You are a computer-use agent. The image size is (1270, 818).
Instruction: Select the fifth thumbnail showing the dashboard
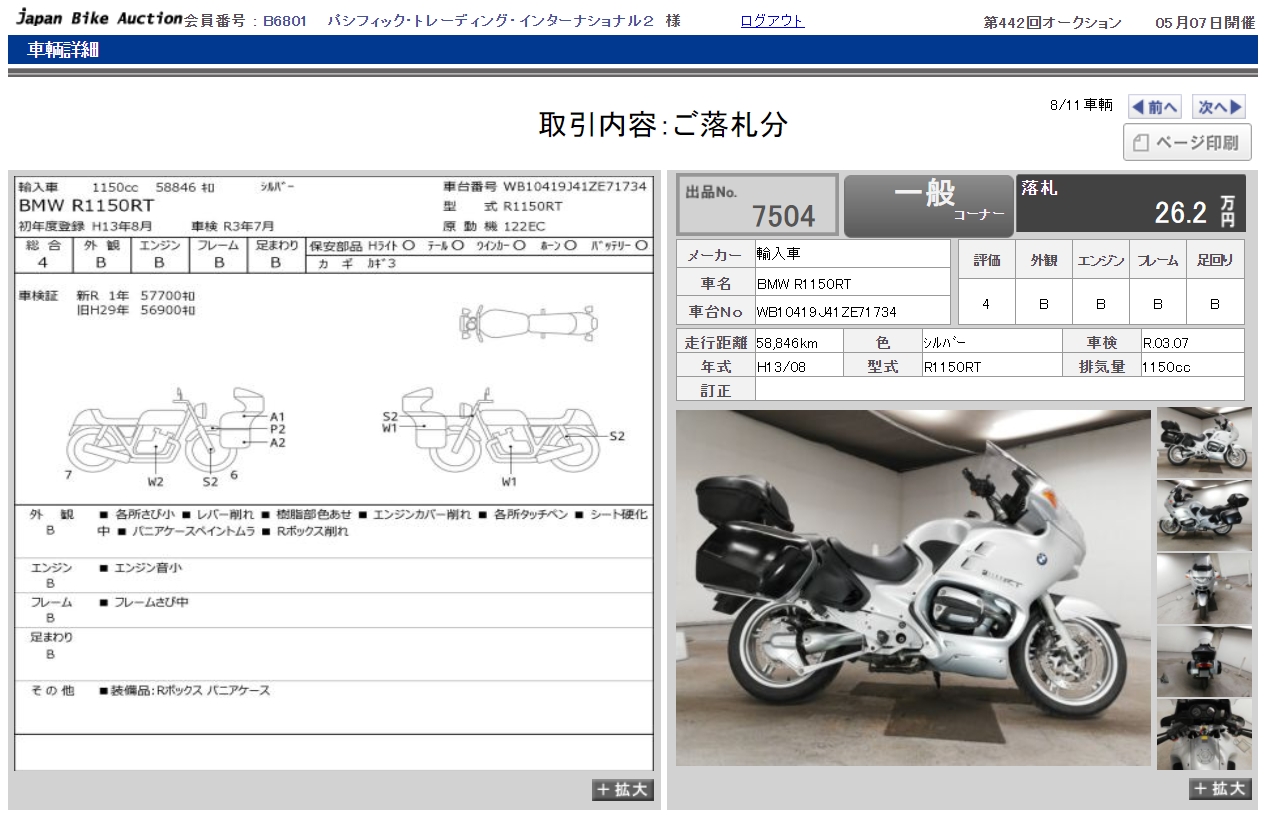tap(1204, 735)
